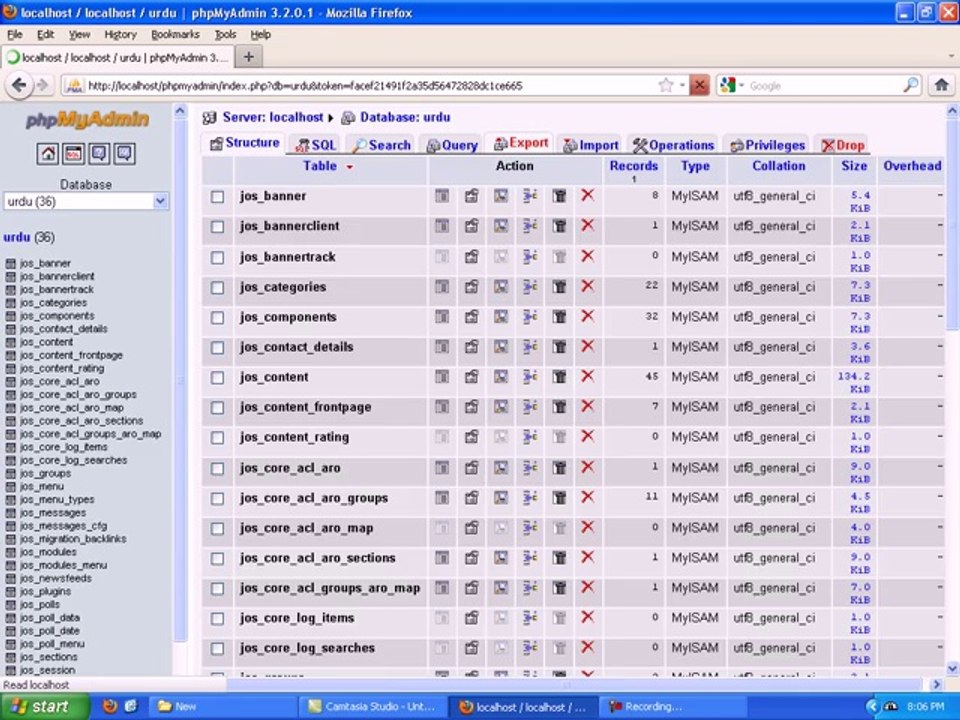Search icon for jos_core_acl_aro_sections row

pos(500,558)
